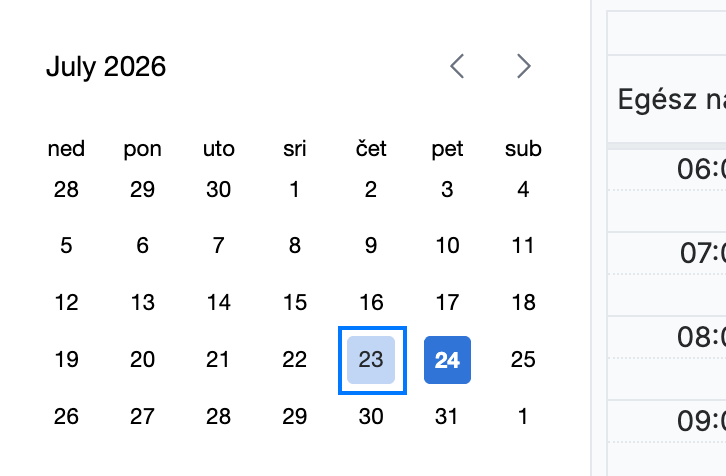Open the Egész nap all-day row
Viewport: 726px width, 476px height.
click(667, 99)
